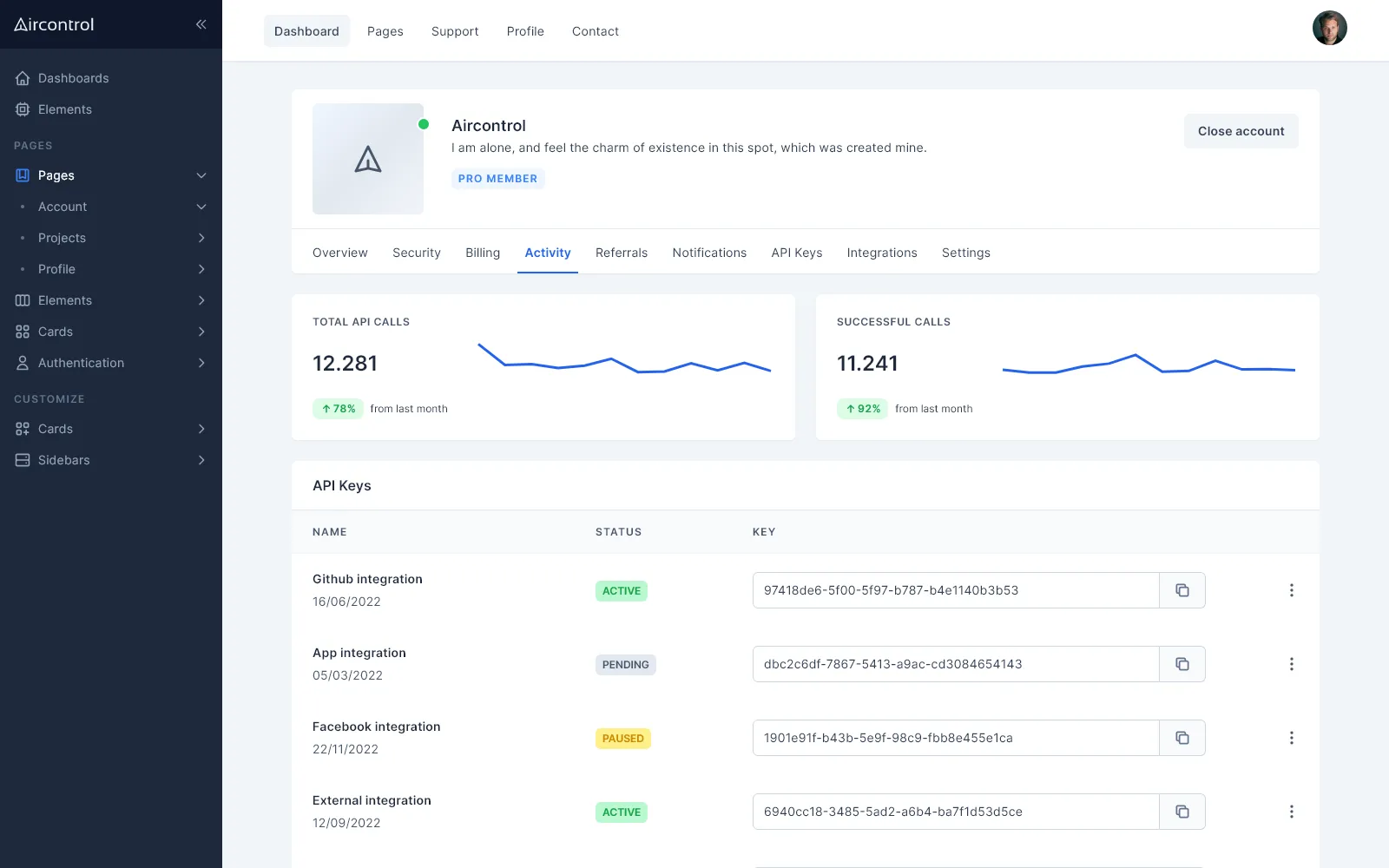Click the Github integration key field

pos(956,590)
